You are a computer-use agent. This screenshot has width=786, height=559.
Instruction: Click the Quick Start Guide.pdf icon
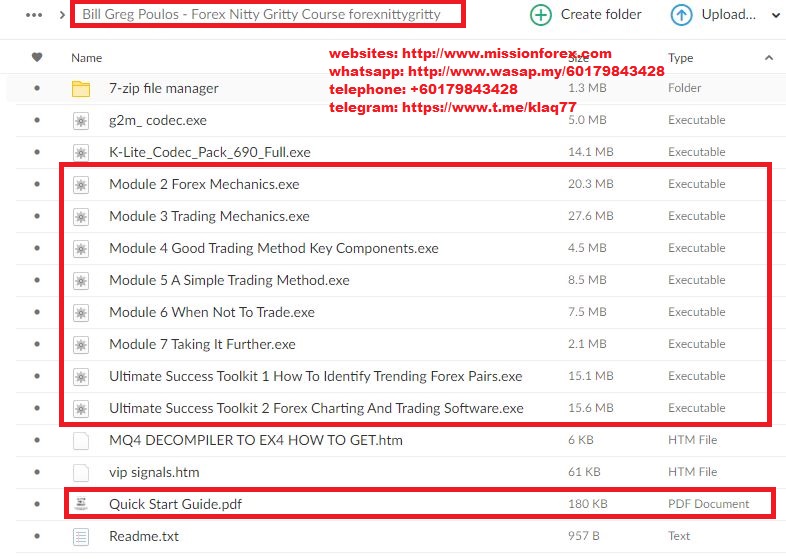81,504
